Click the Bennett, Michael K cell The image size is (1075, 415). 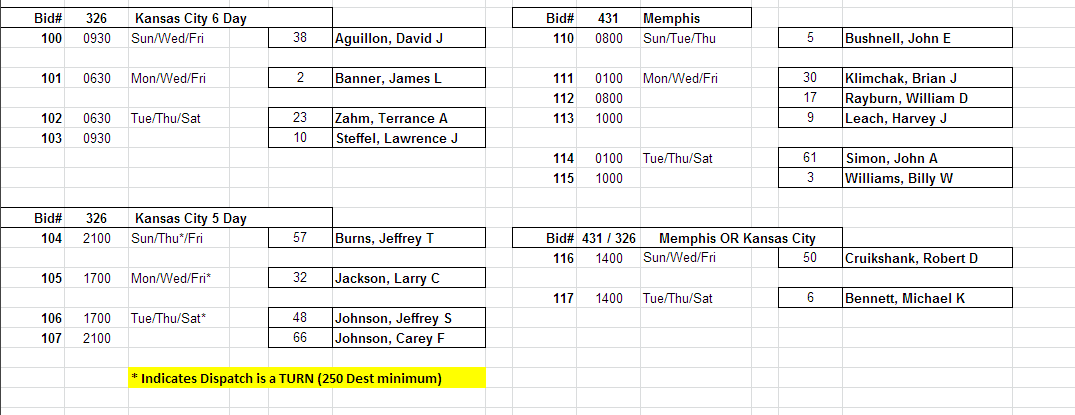coord(927,298)
